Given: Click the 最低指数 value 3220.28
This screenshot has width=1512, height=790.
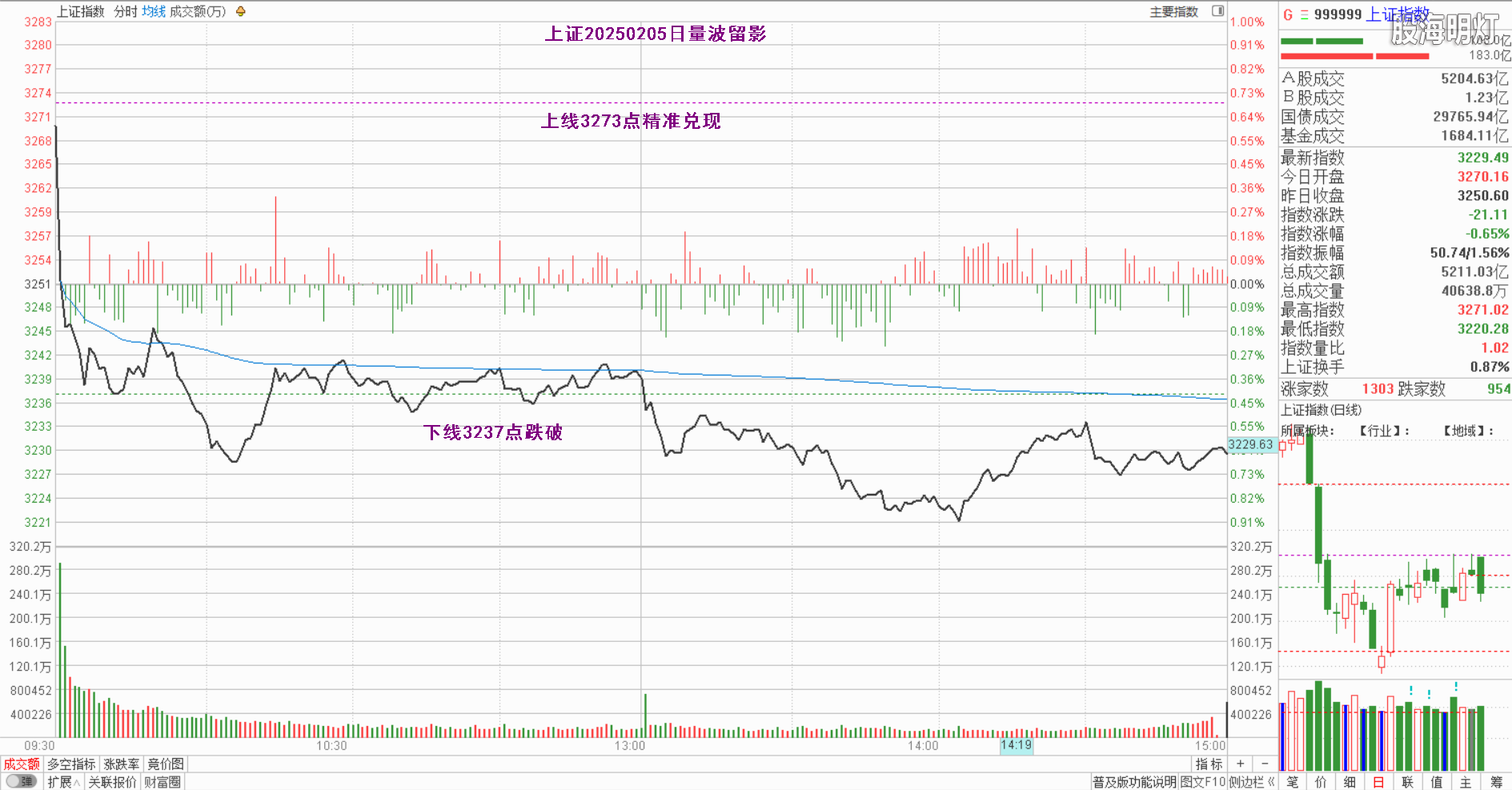Looking at the screenshot, I should coord(1482,329).
